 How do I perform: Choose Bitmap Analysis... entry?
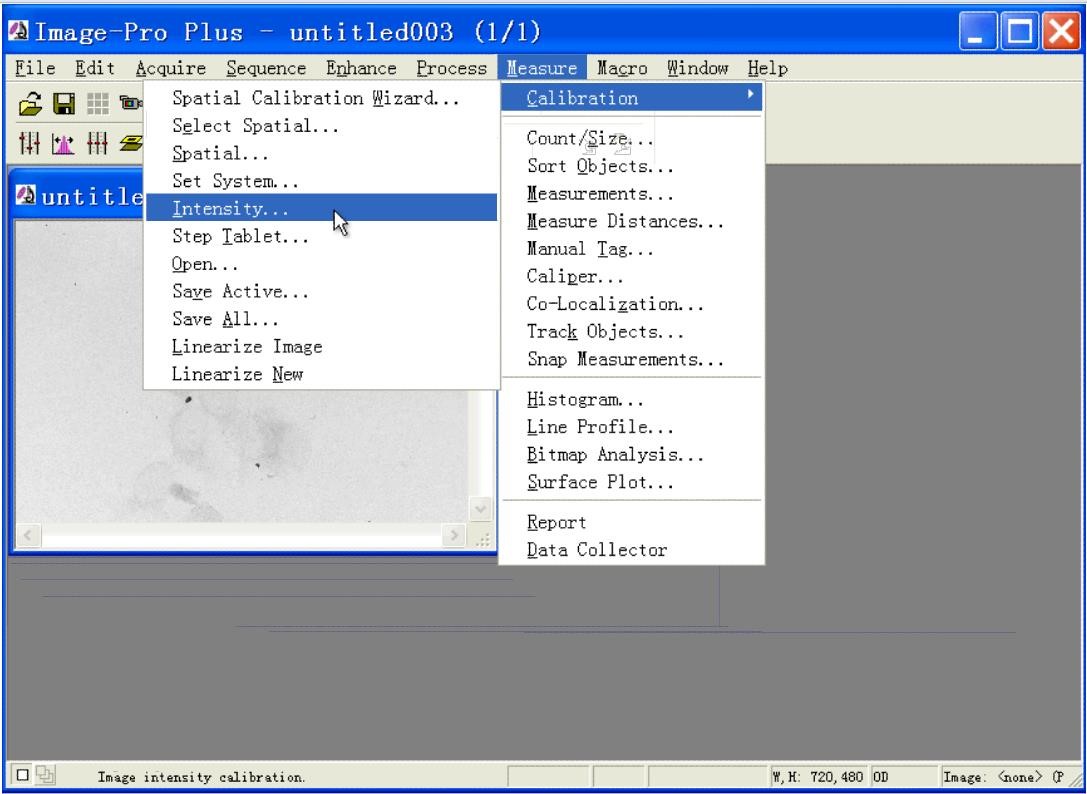pyautogui.click(x=632, y=454)
